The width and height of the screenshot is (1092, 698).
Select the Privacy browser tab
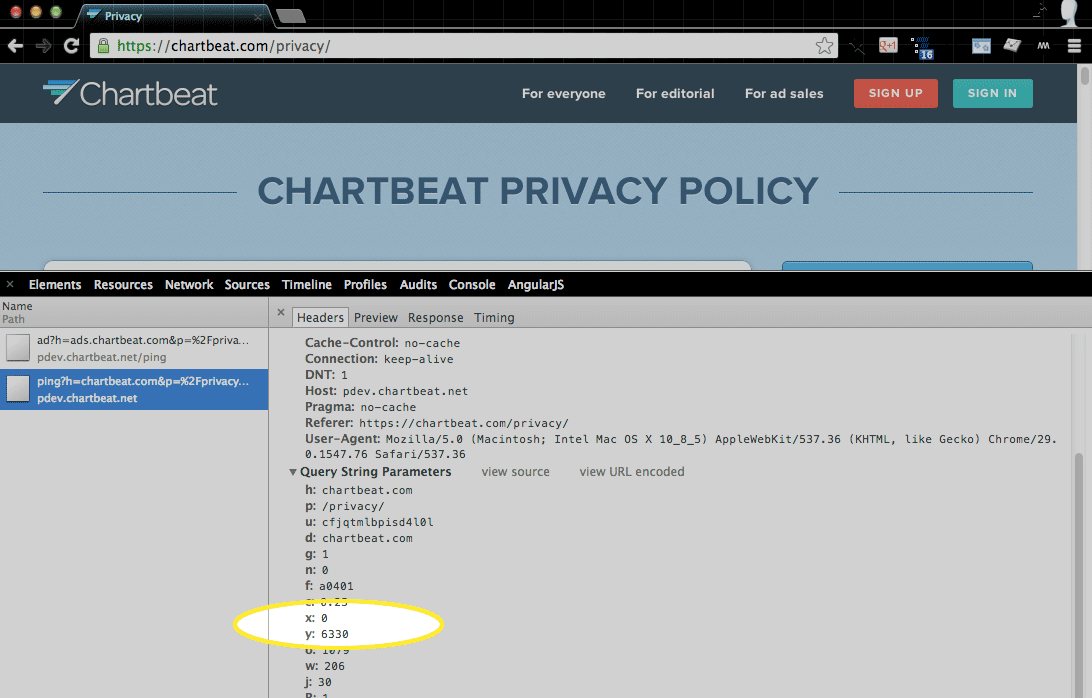point(172,16)
